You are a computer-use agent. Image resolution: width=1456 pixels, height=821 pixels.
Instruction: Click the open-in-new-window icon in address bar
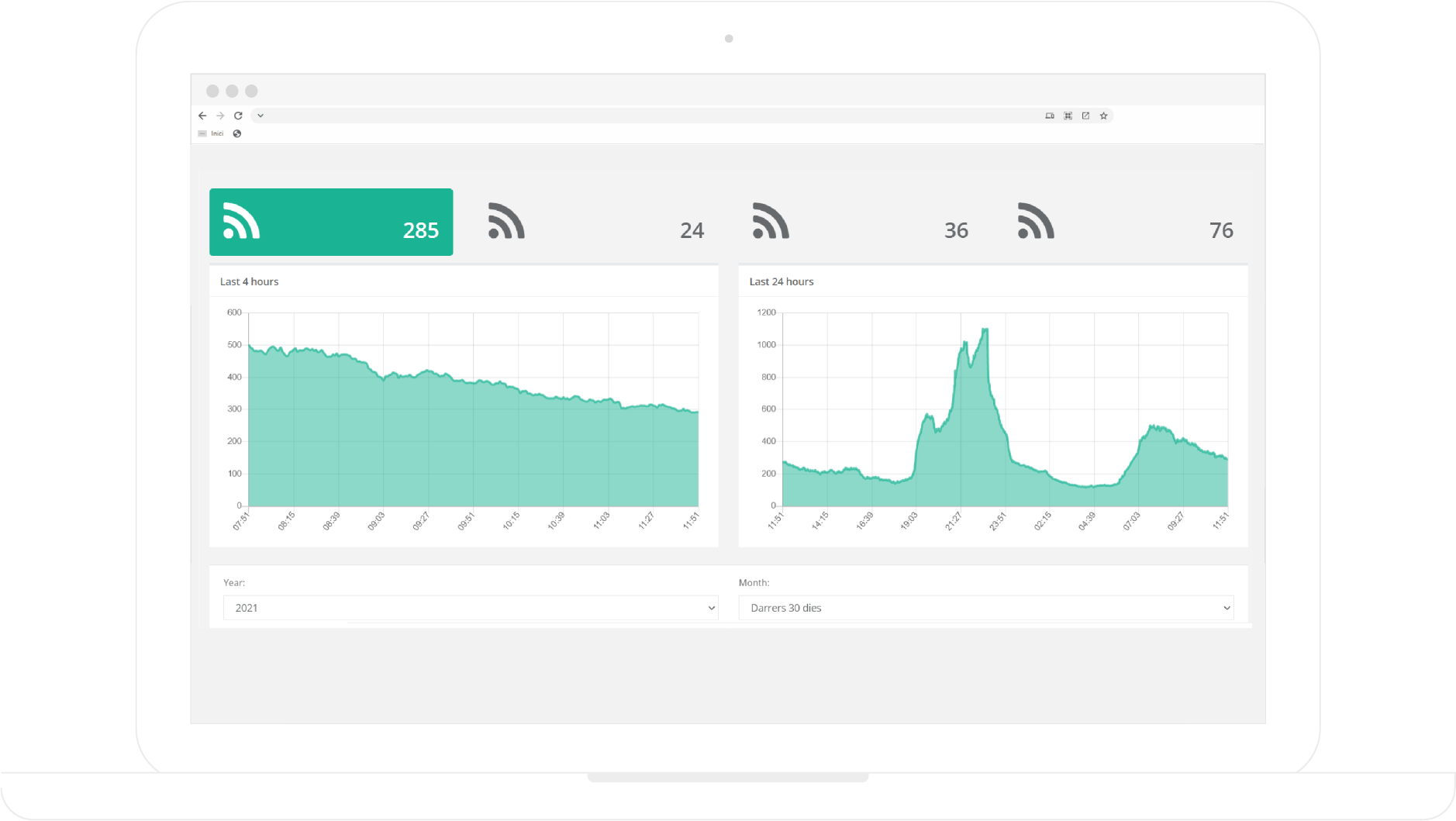click(x=1085, y=116)
